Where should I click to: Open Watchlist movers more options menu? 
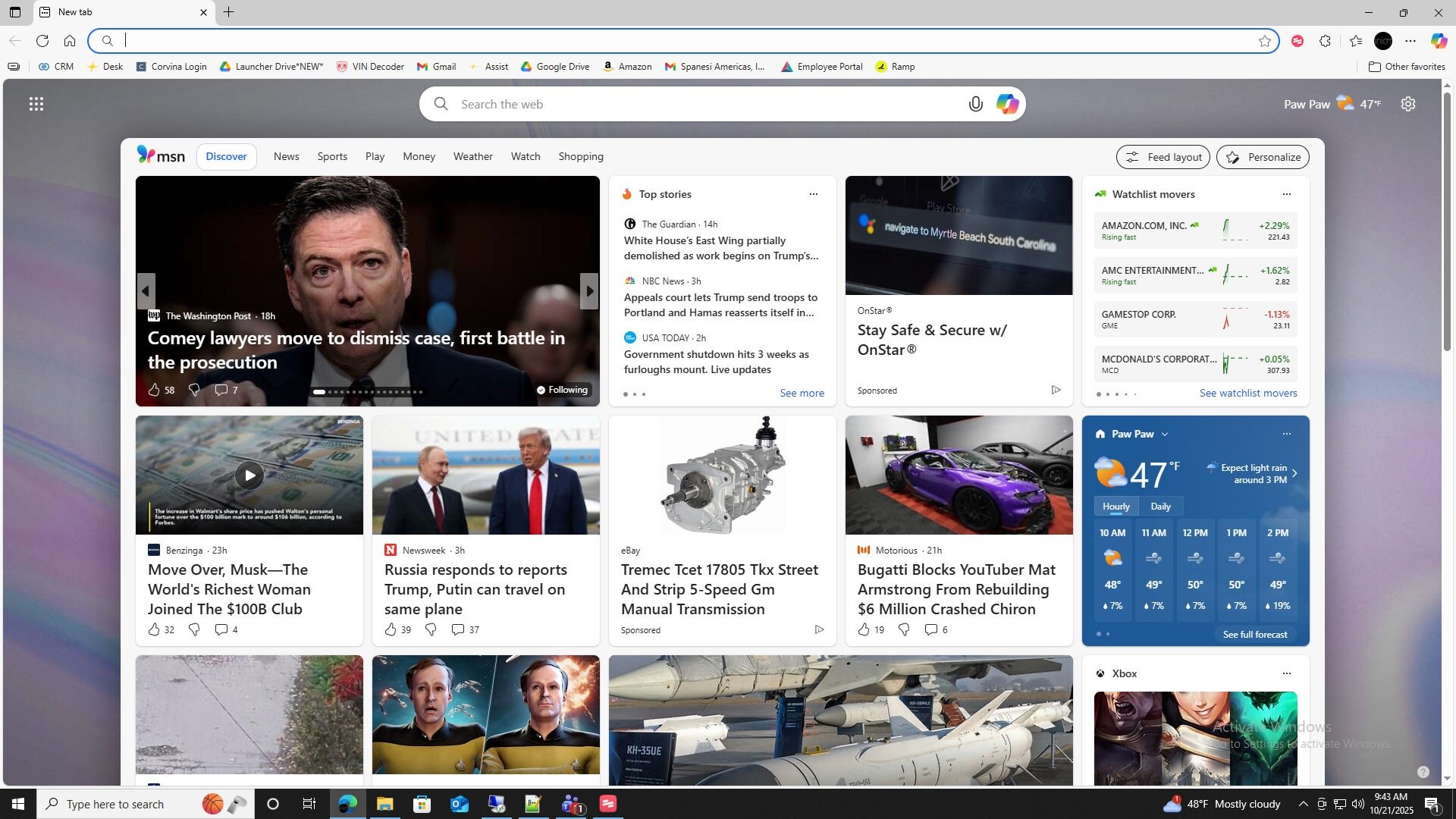[x=1286, y=194]
